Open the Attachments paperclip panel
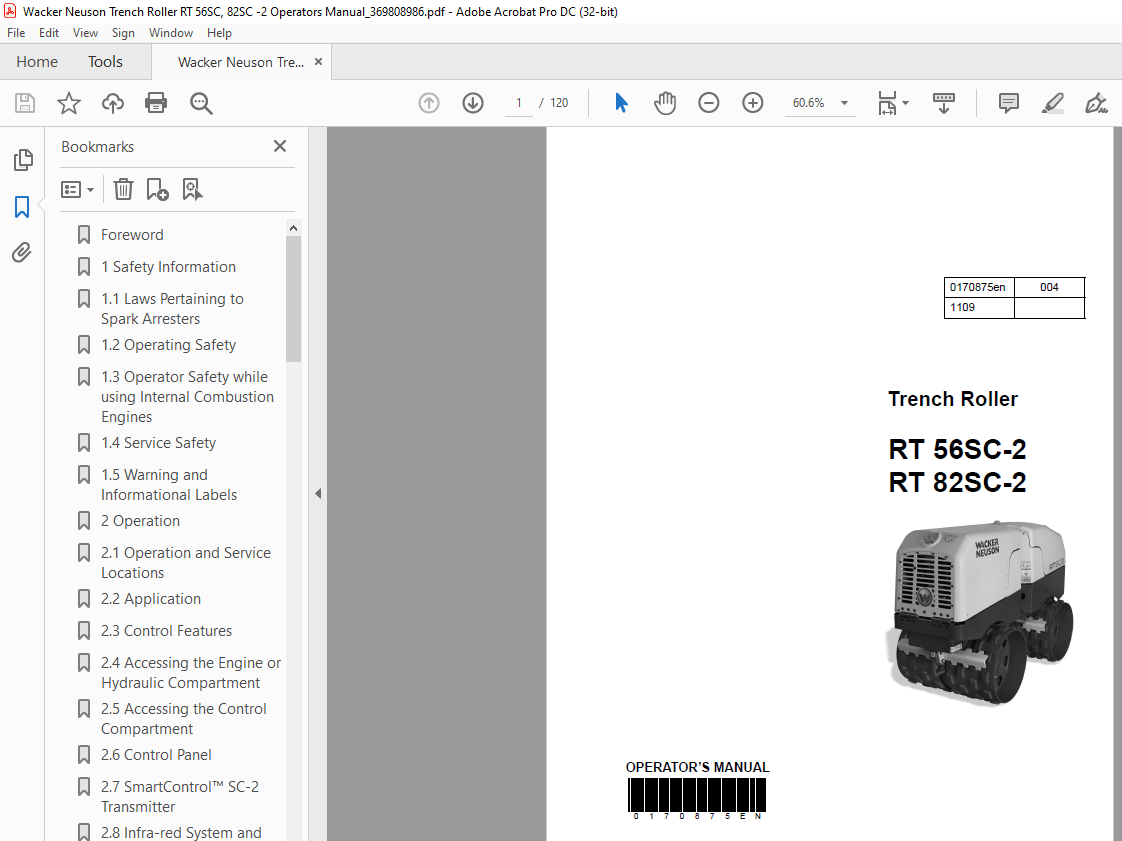The image size is (1122, 841). point(21,253)
